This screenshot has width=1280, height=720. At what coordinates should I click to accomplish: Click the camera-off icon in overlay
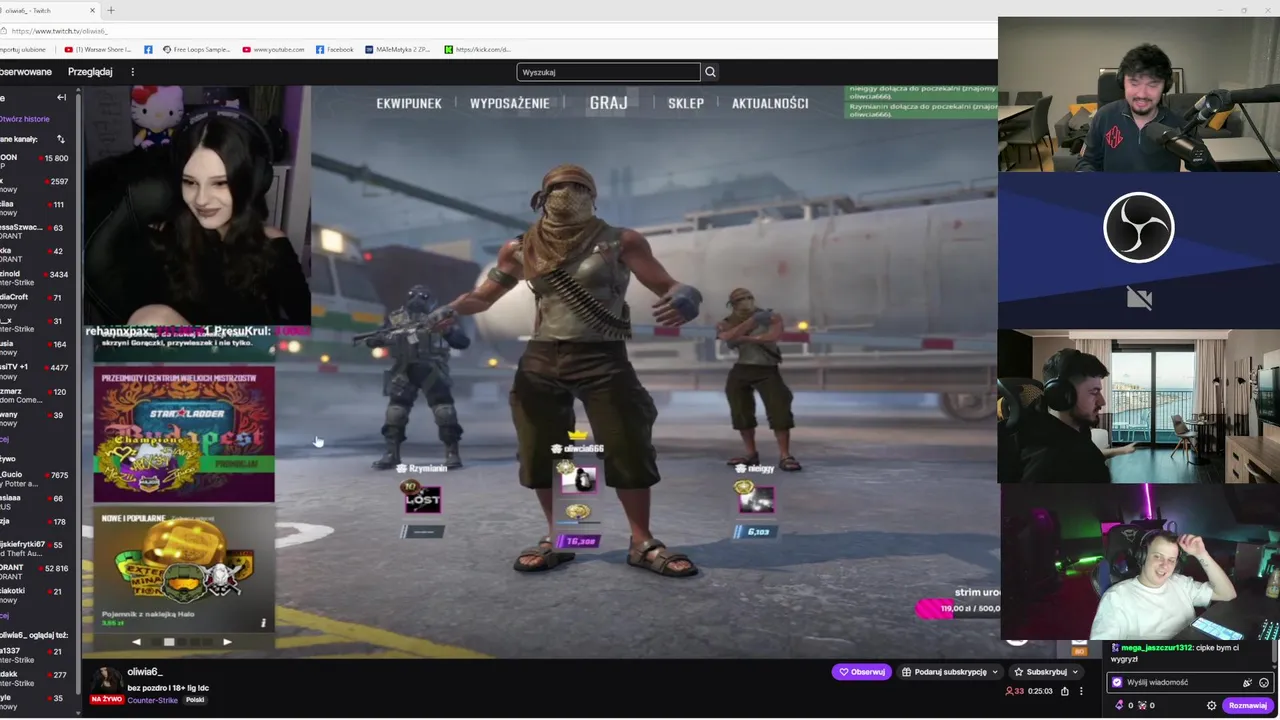pos(1139,298)
